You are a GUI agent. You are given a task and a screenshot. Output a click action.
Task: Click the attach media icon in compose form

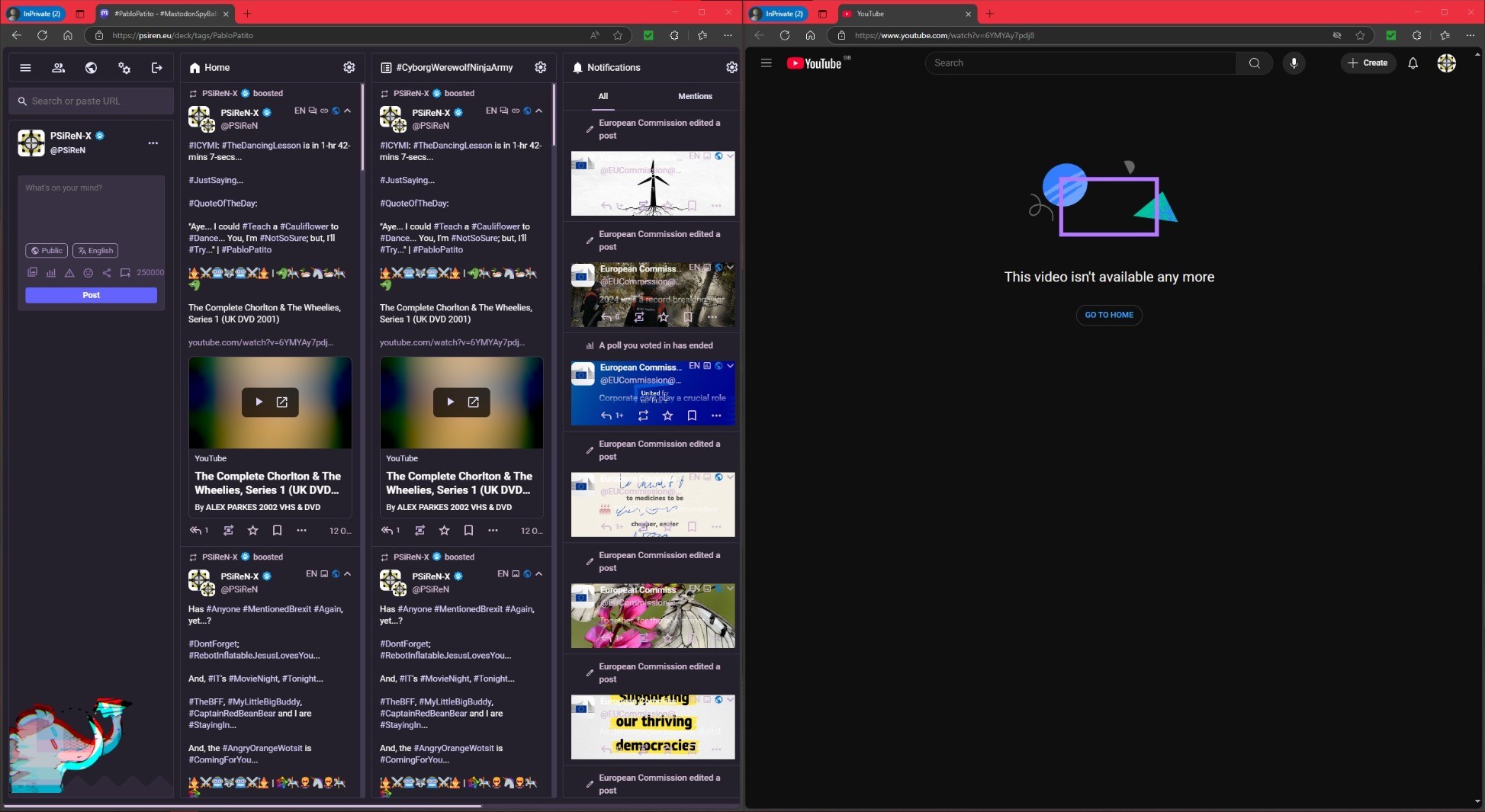32,272
